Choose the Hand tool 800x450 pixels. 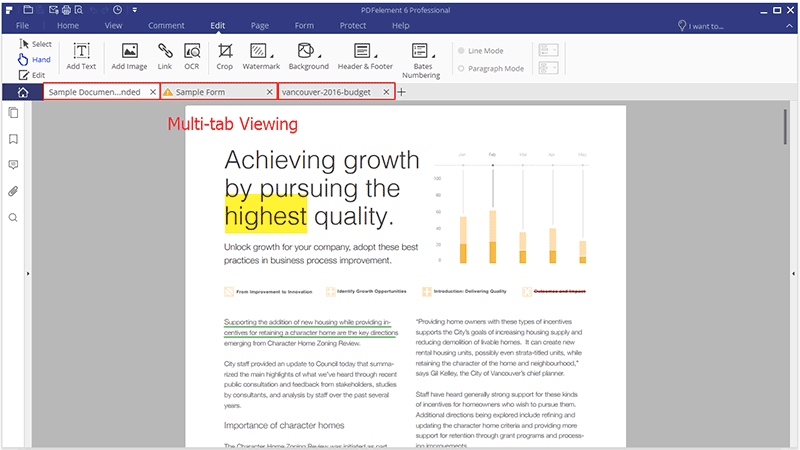35,60
